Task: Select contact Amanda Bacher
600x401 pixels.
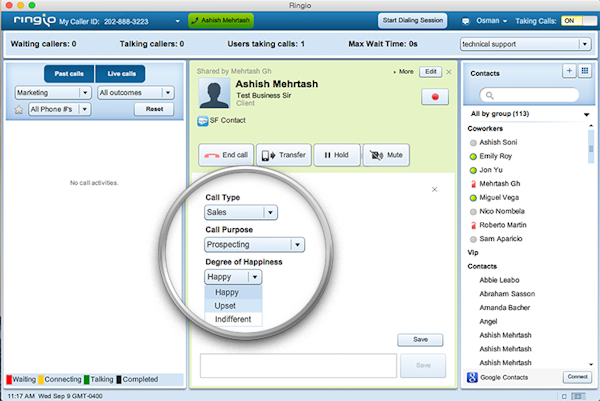Action: point(505,308)
